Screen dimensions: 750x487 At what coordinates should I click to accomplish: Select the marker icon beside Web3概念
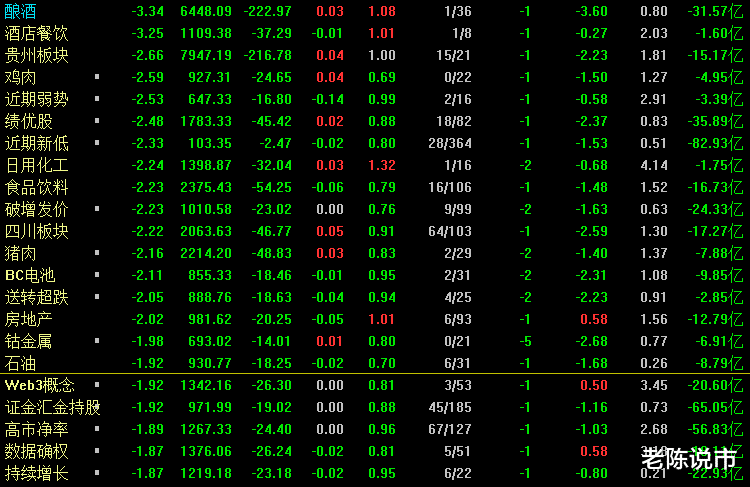pos(97,385)
